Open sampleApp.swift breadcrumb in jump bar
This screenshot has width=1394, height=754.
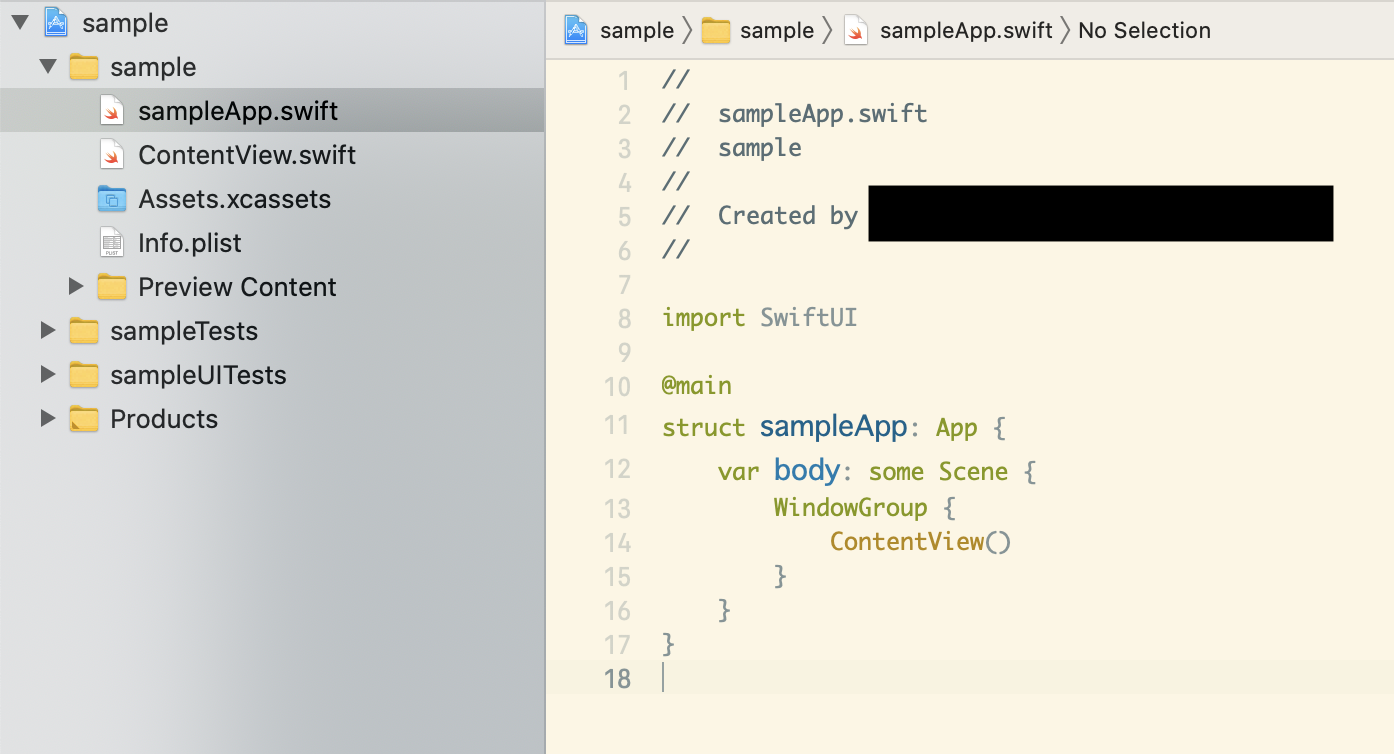[x=965, y=31]
